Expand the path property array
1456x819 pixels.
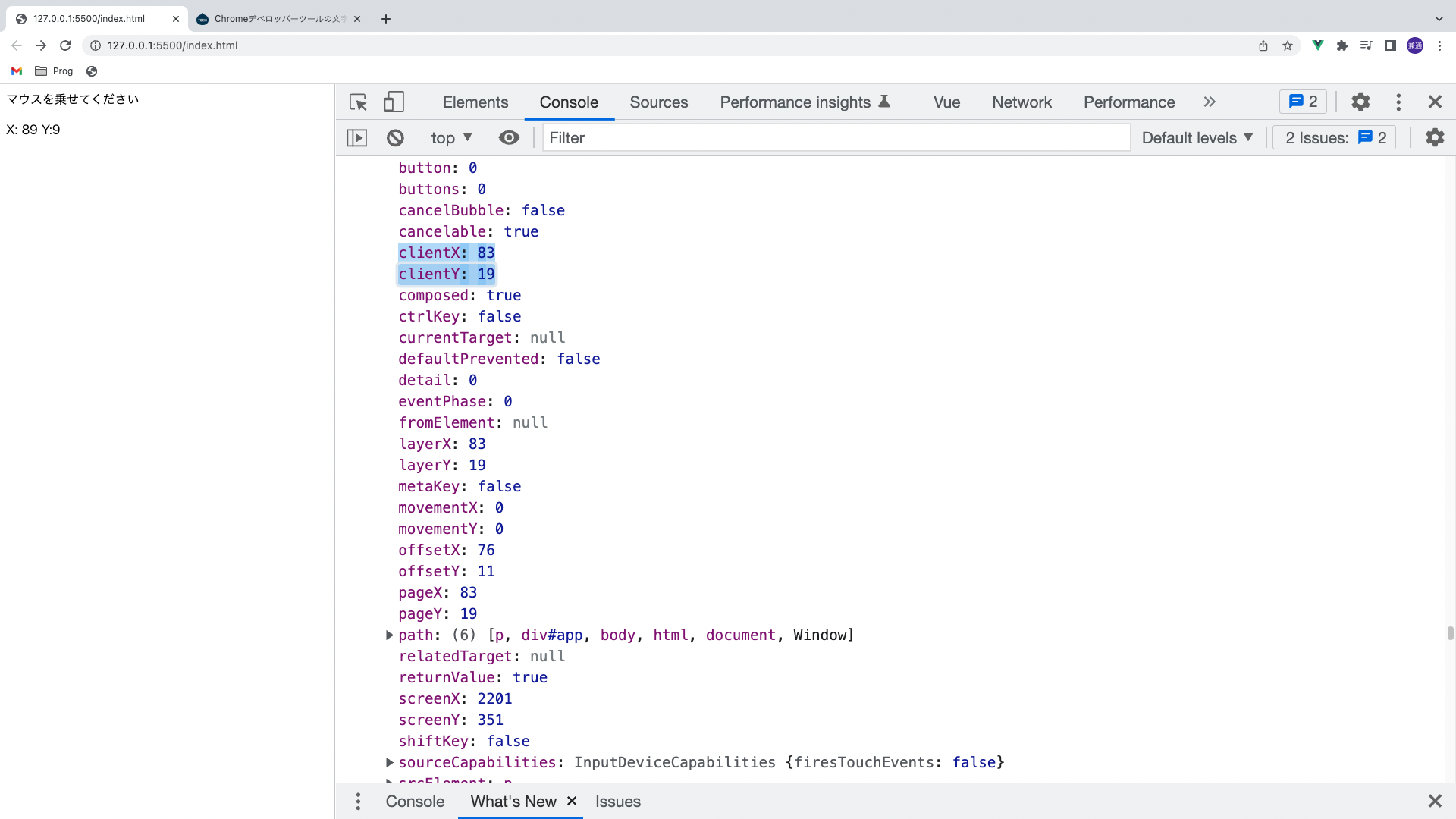389,635
